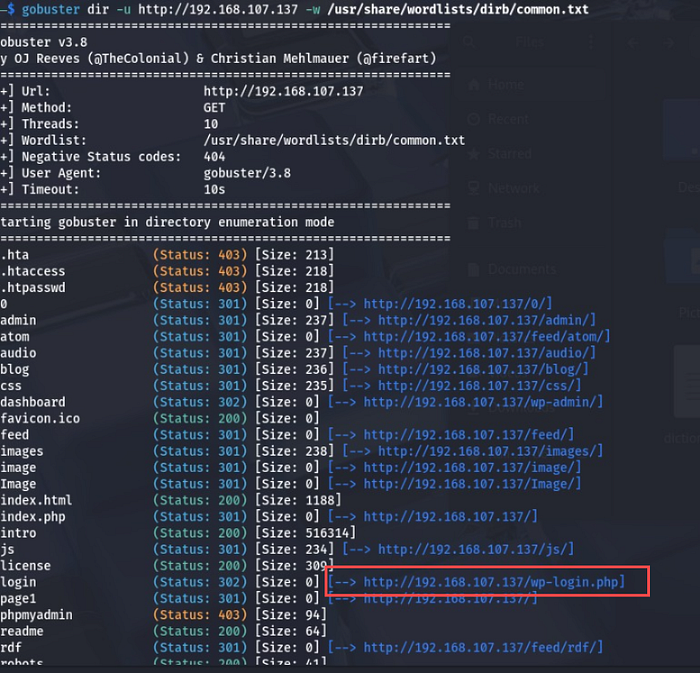Open the /wp-admin/ redirect link
700x673 pixels.
[x=480, y=402]
